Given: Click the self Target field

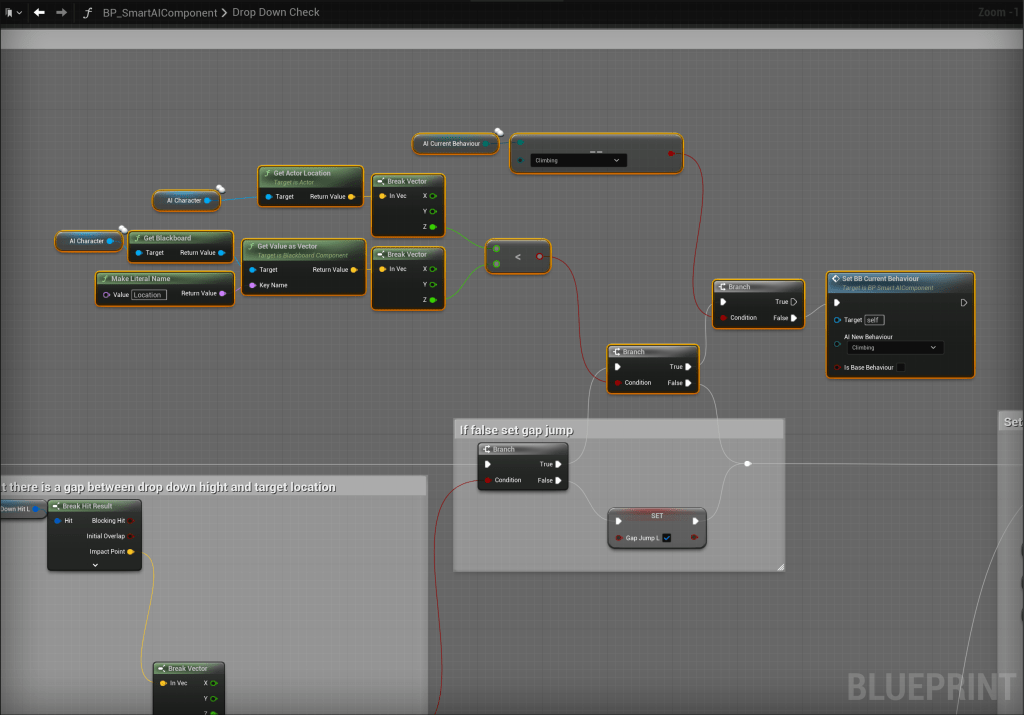Looking at the screenshot, I should [875, 320].
